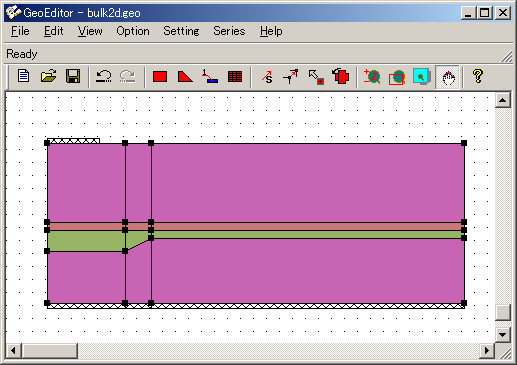Click the vertical scrollbar up arrow

503,100
